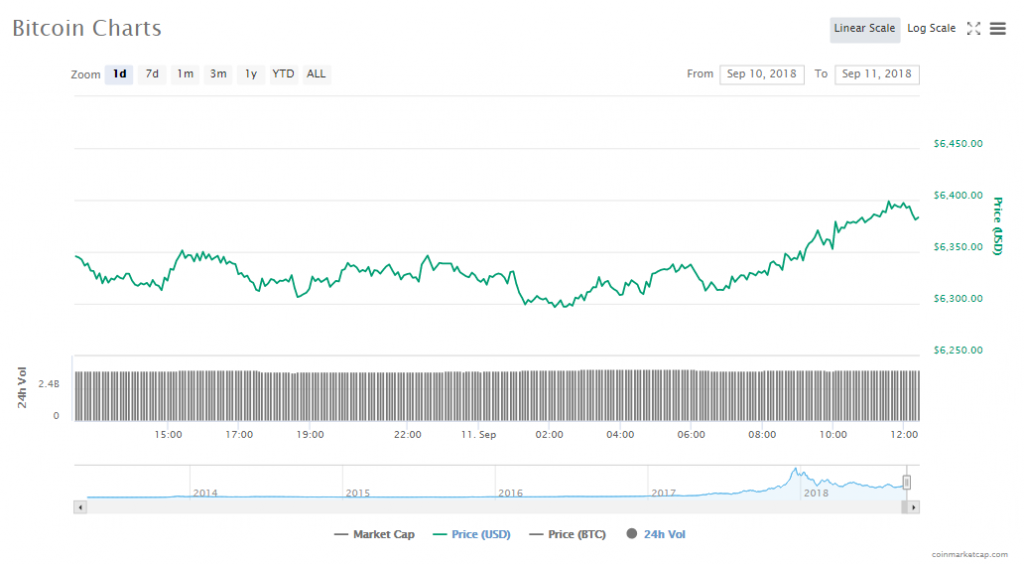Click the navigator right scroll arrow
The image size is (1024, 565).
[913, 508]
